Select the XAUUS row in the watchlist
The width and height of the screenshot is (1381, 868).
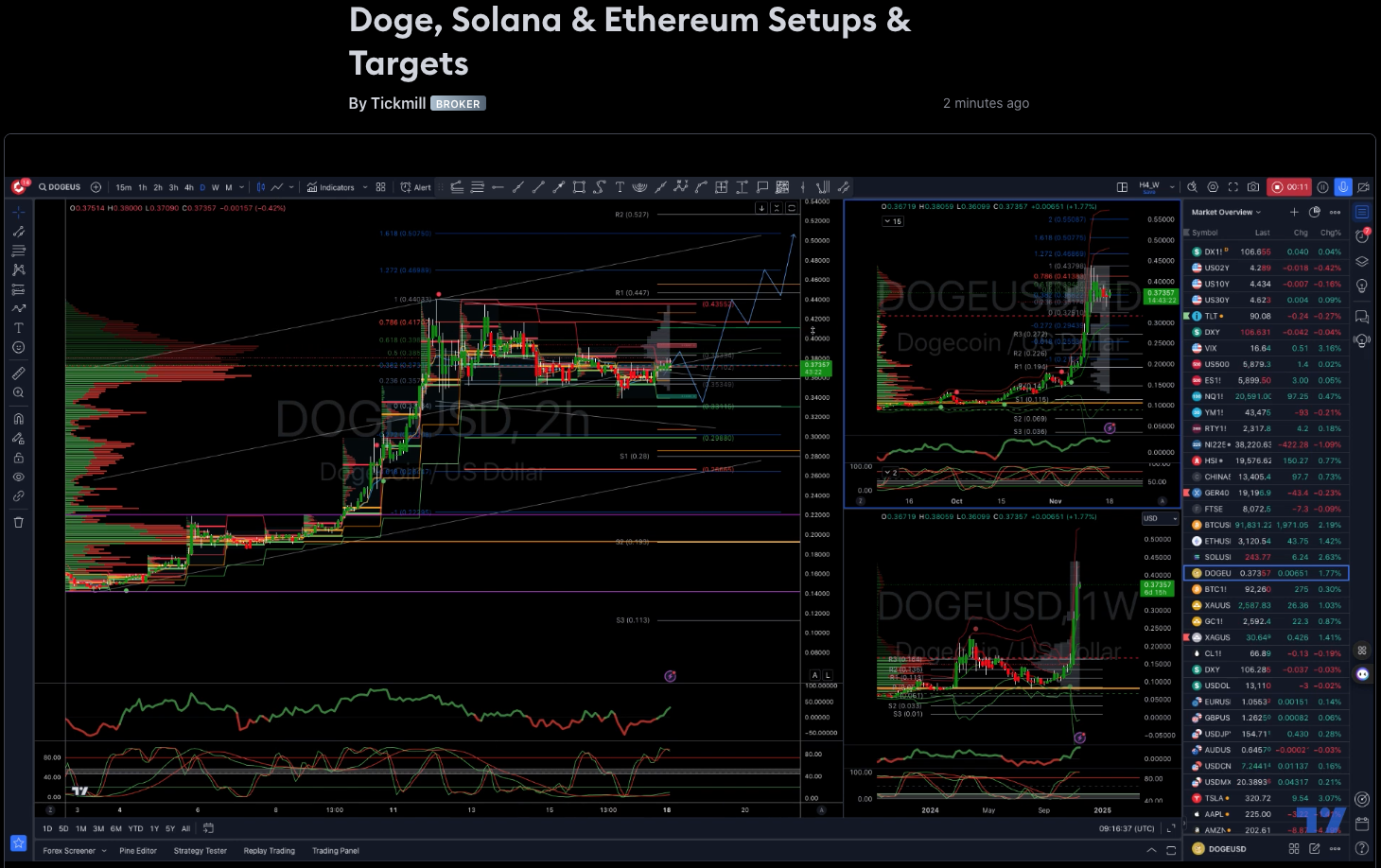[1267, 605]
